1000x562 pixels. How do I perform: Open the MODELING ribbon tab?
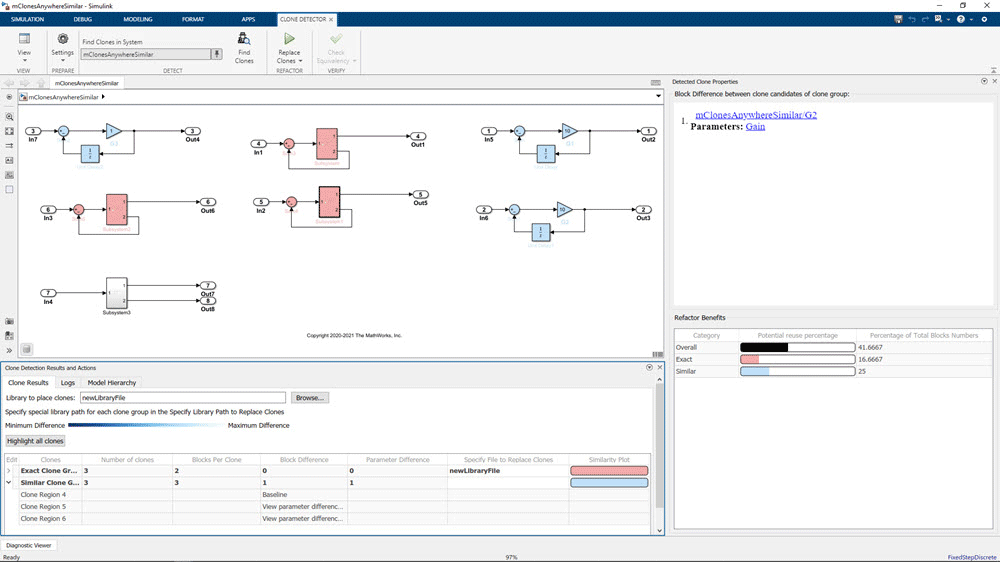(x=138, y=19)
